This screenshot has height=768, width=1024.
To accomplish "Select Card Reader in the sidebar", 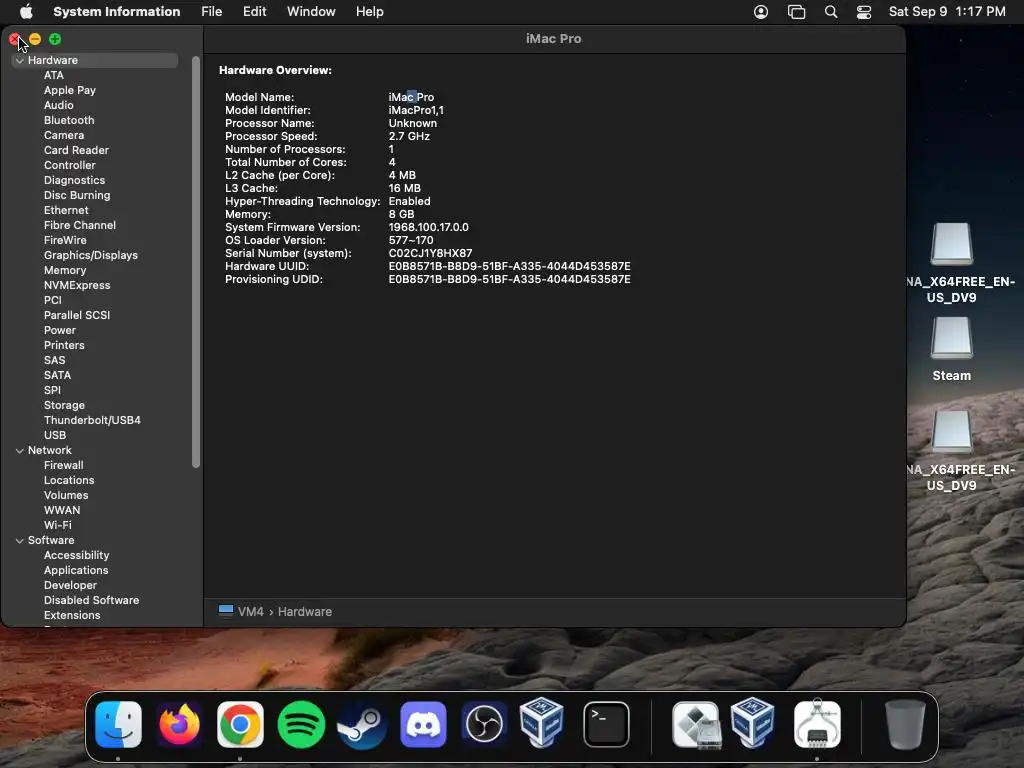I will point(76,150).
